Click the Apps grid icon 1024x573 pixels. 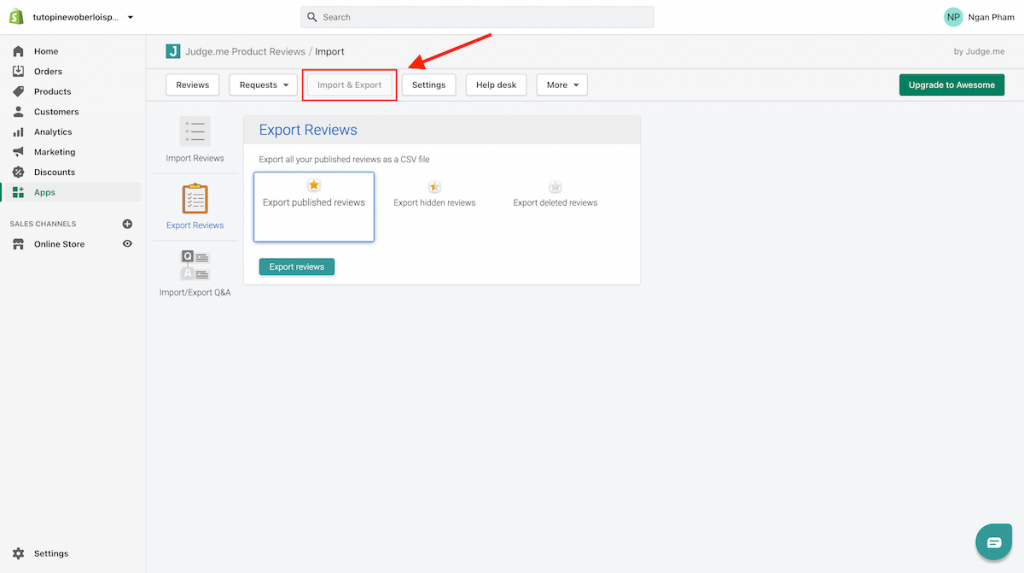point(18,192)
